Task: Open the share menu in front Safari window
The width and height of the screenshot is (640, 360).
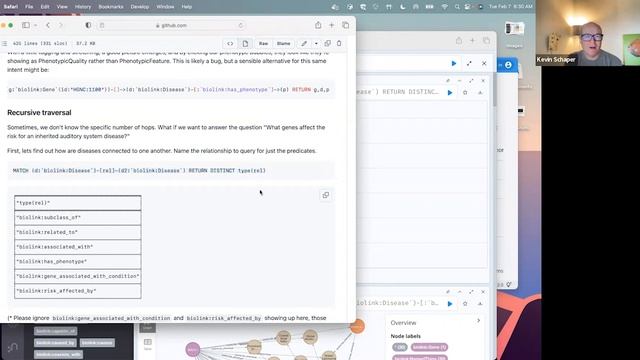Action: pyautogui.click(x=318, y=25)
